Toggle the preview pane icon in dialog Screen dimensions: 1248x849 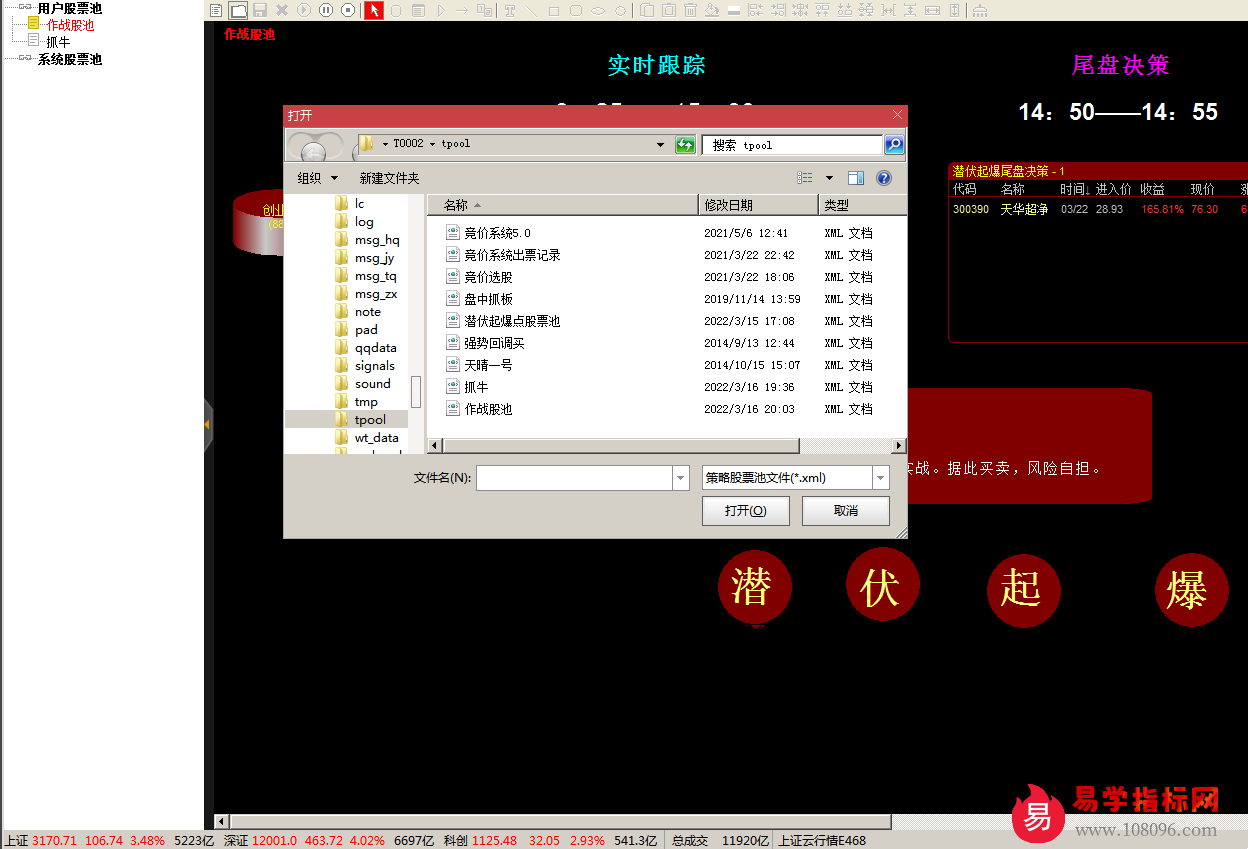click(x=856, y=178)
